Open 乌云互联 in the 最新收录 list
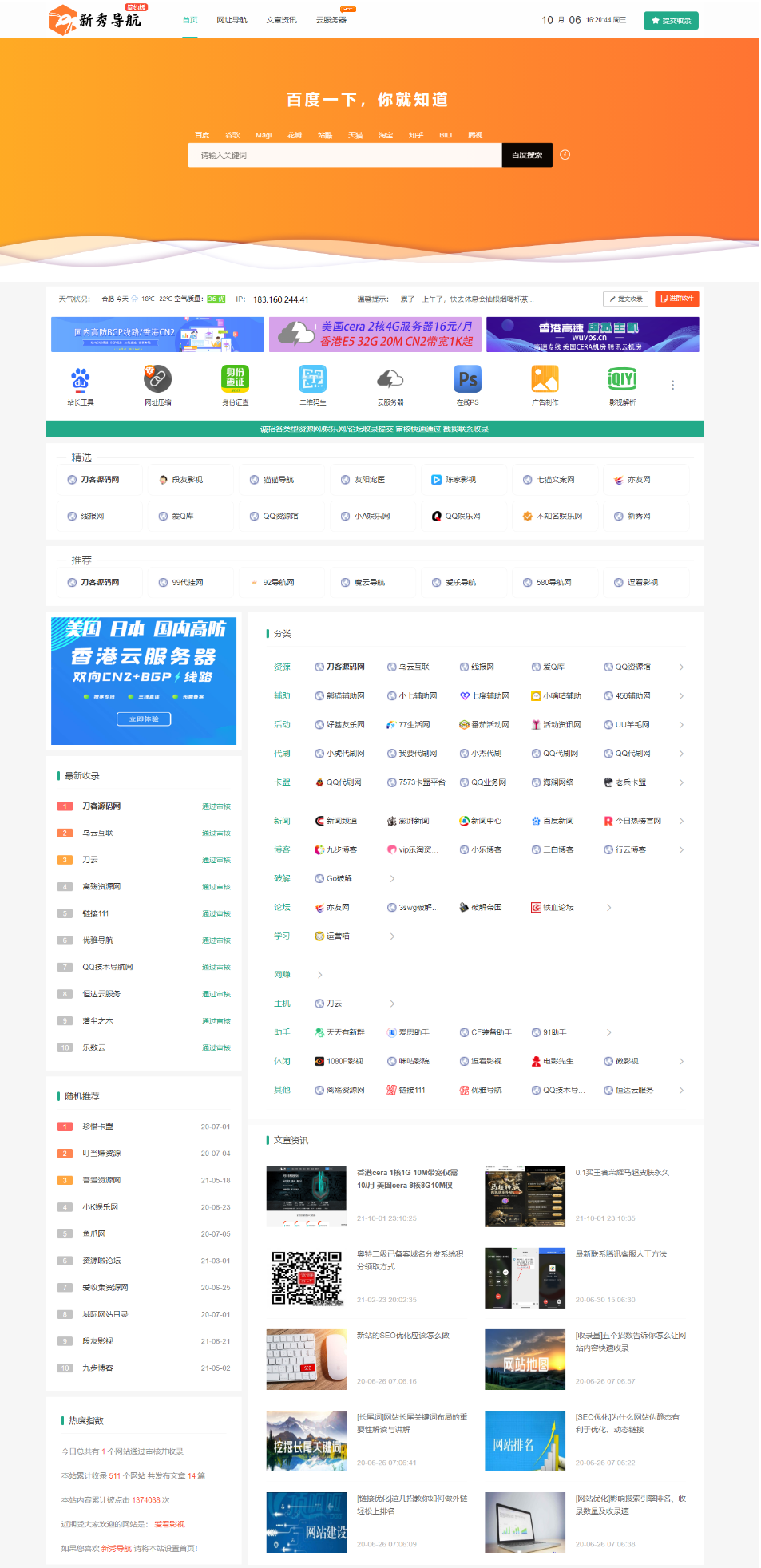This screenshot has width=761, height=1568. click(98, 833)
